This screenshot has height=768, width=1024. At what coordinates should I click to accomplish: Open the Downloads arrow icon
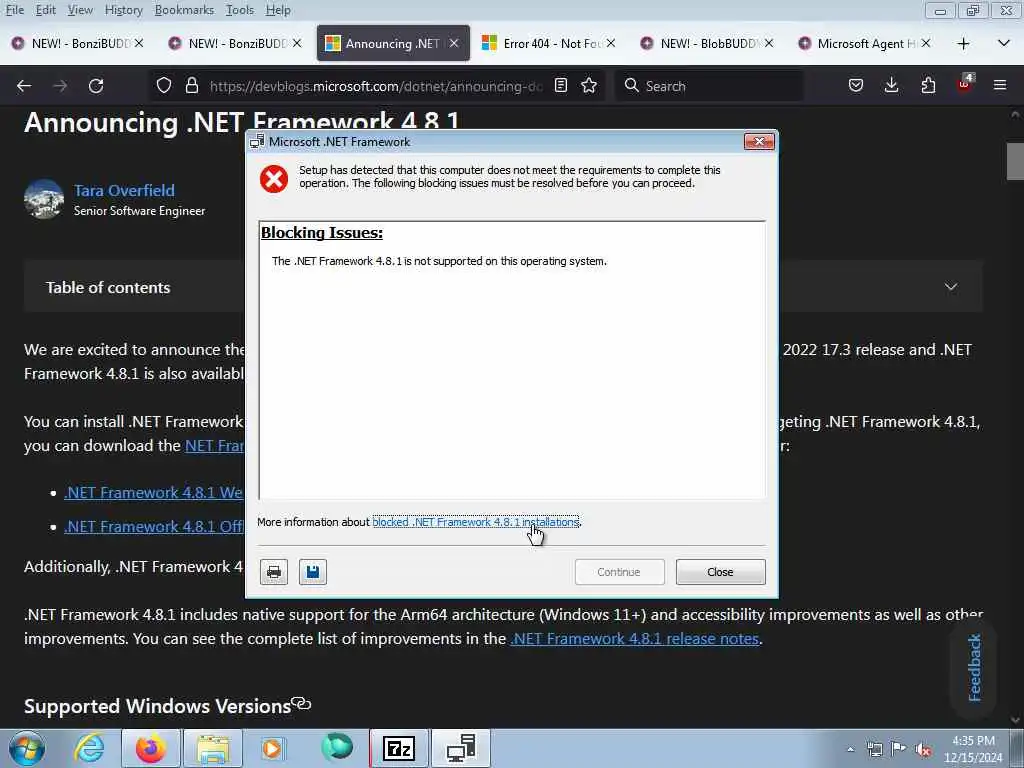coord(891,86)
